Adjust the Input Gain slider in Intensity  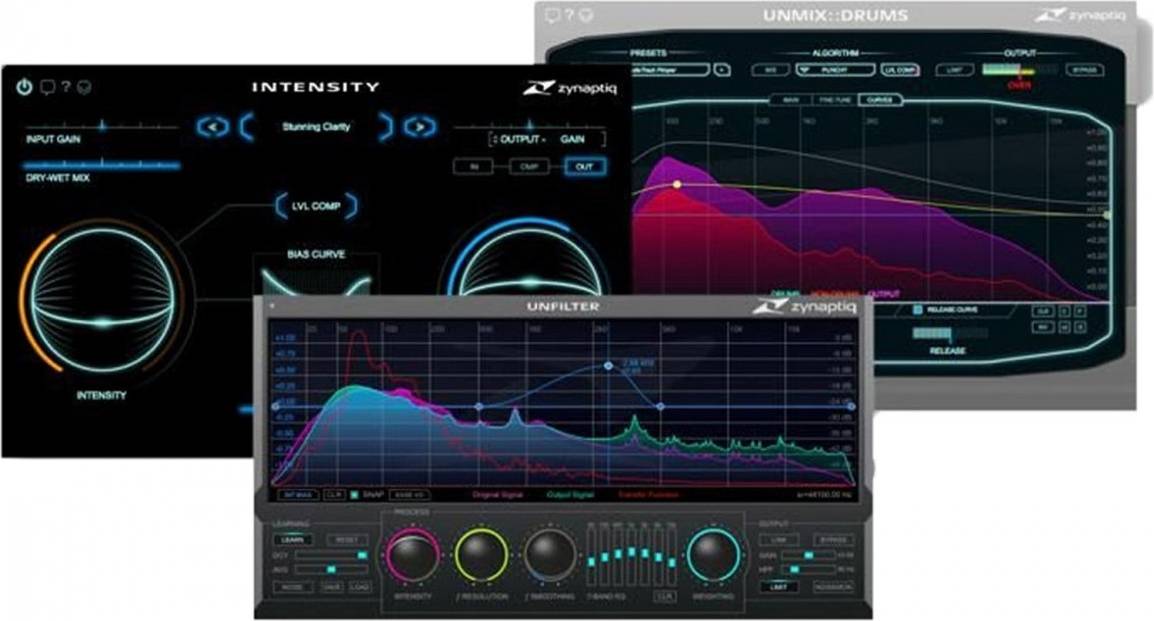tap(102, 127)
